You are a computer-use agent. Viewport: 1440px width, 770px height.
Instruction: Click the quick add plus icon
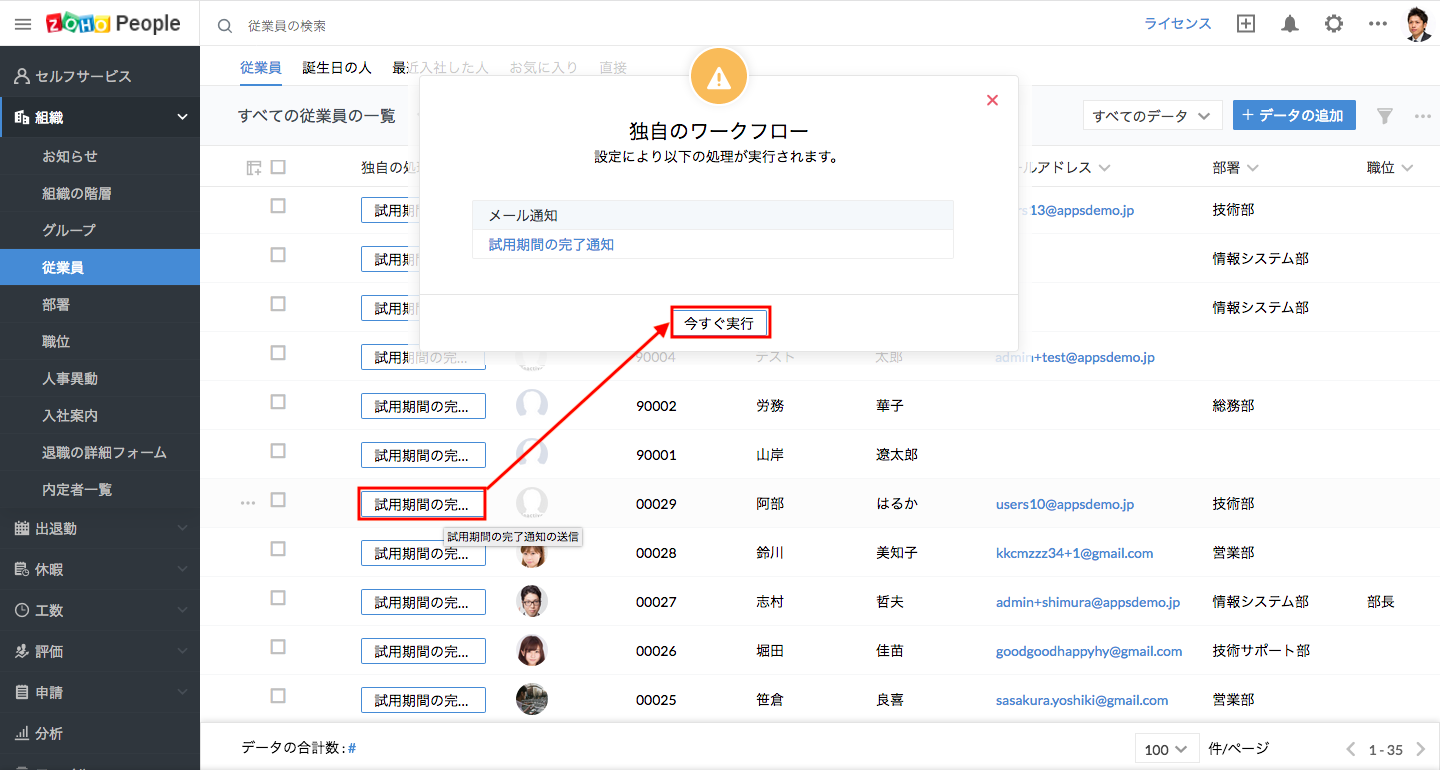pos(1246,24)
